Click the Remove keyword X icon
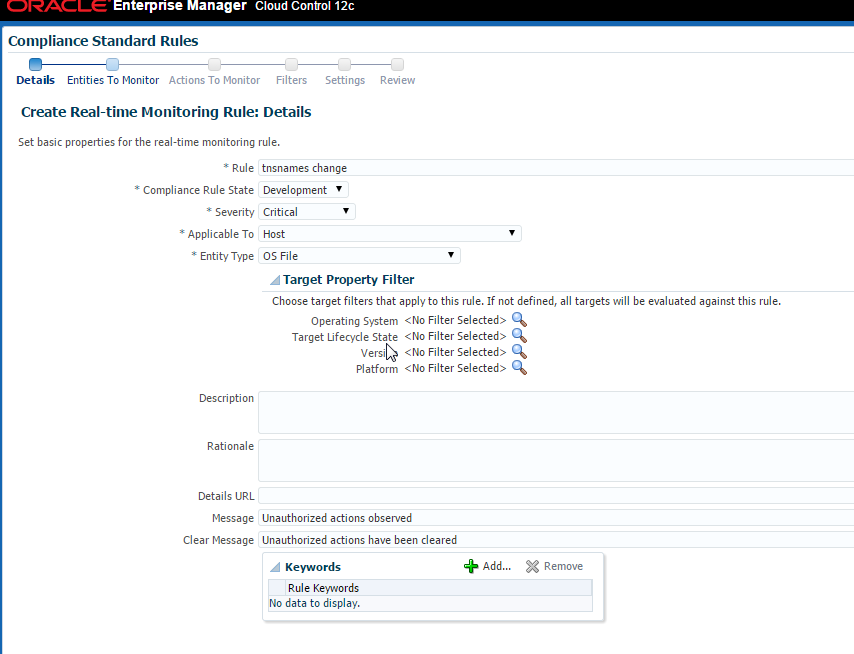Viewport: 854px width, 654px height. [x=532, y=566]
